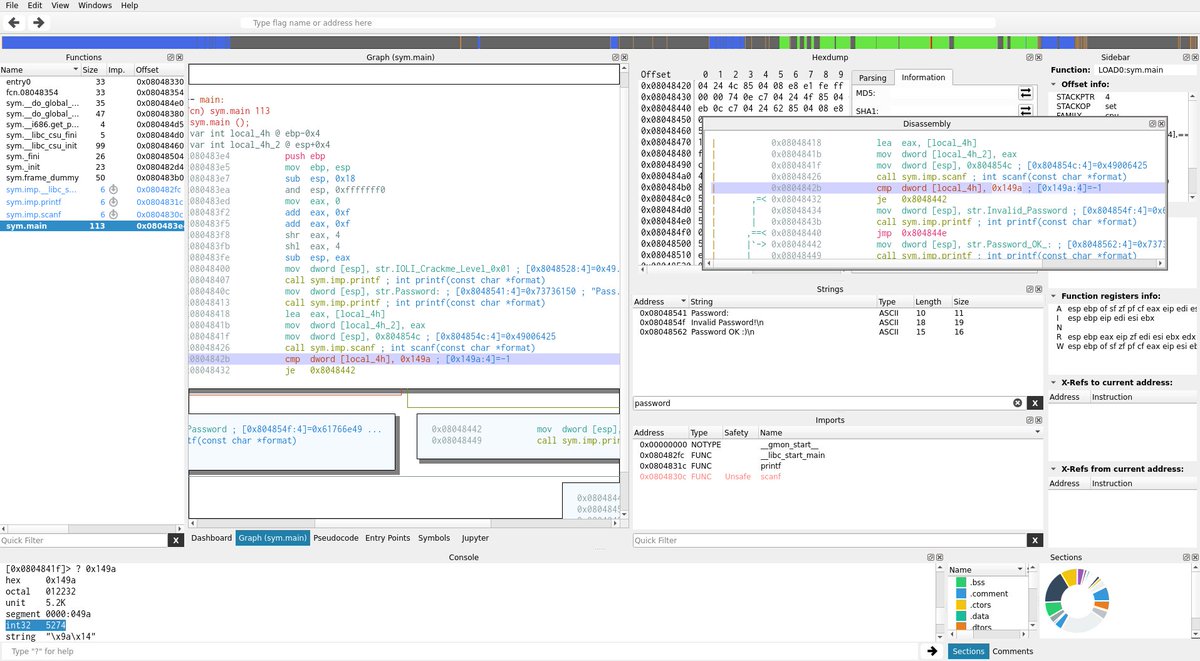
Task: Execute console command with the arrow button
Action: [932, 651]
